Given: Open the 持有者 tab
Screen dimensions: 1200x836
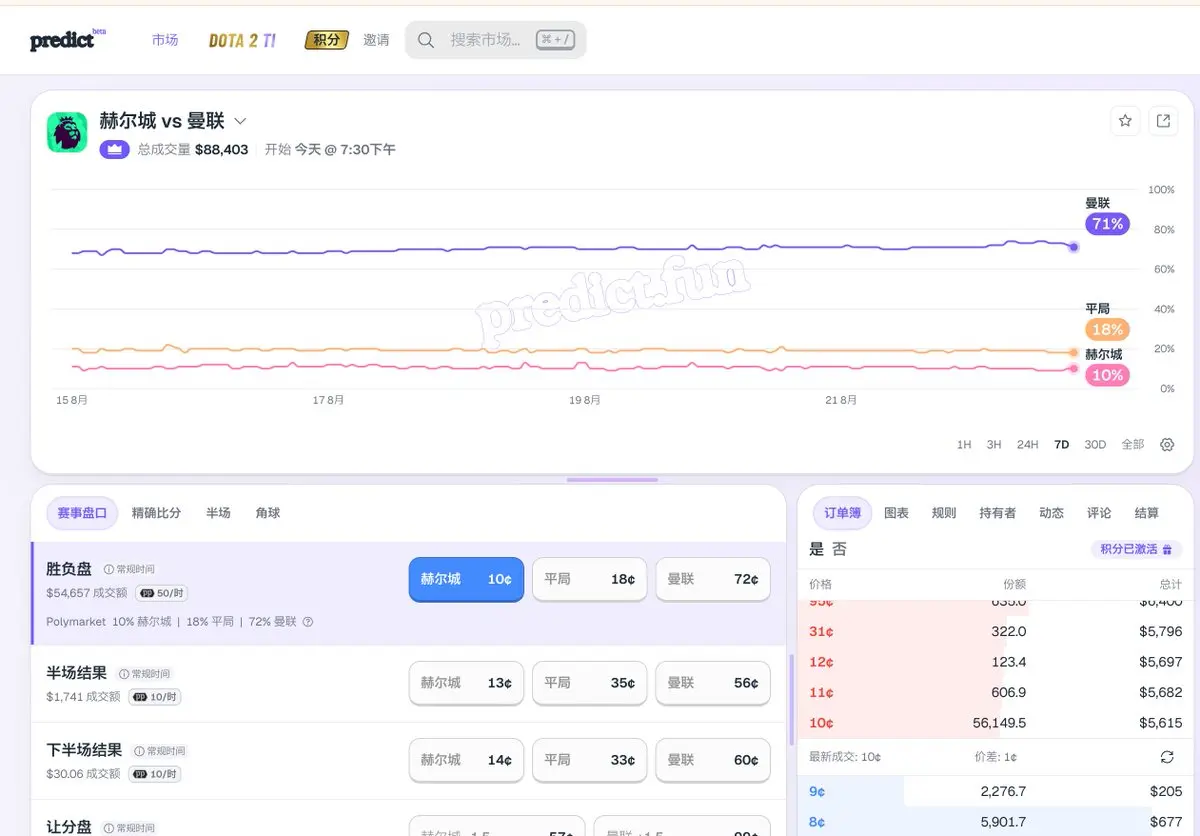Looking at the screenshot, I should [997, 513].
